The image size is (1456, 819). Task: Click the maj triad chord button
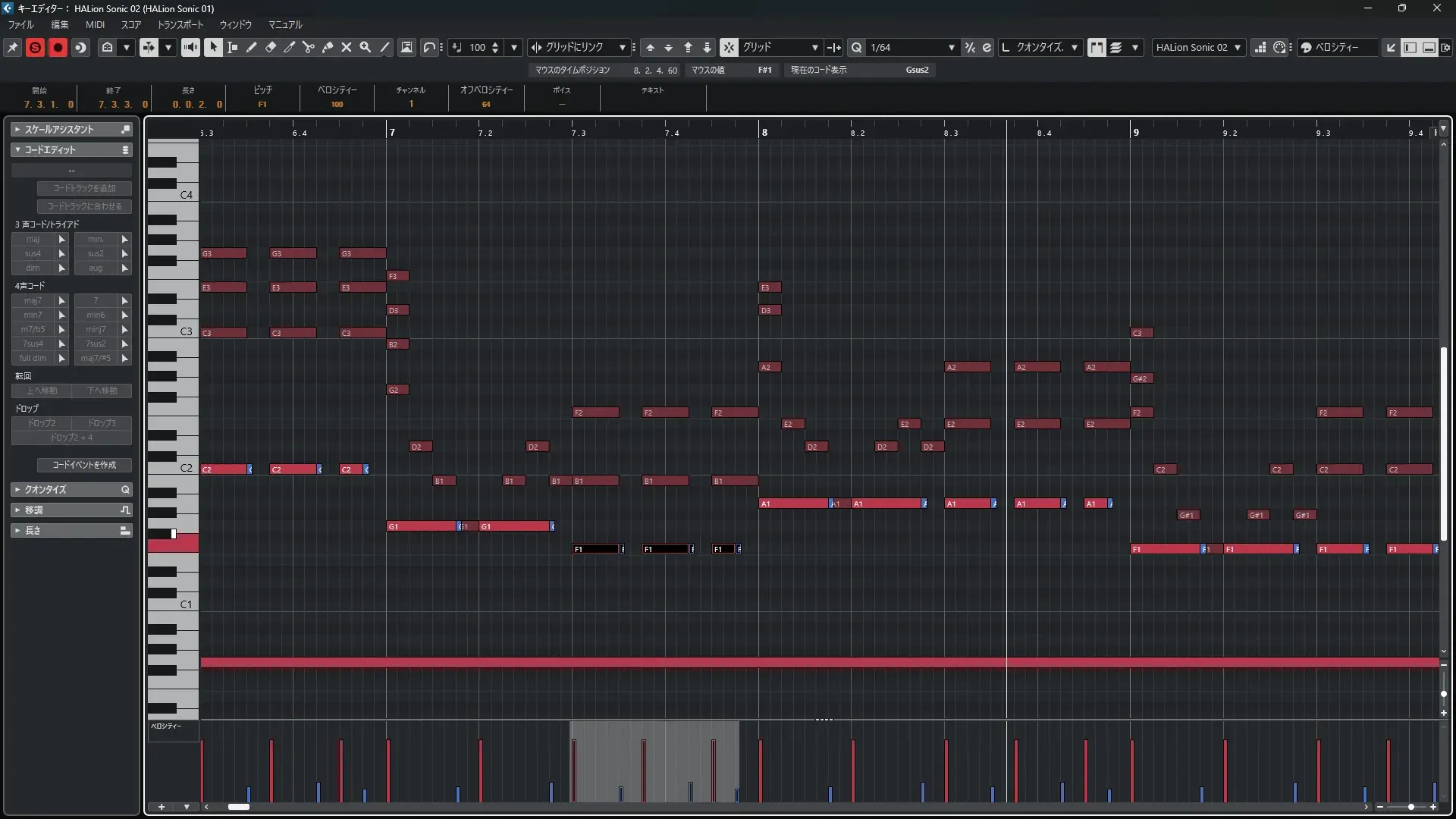pos(33,239)
